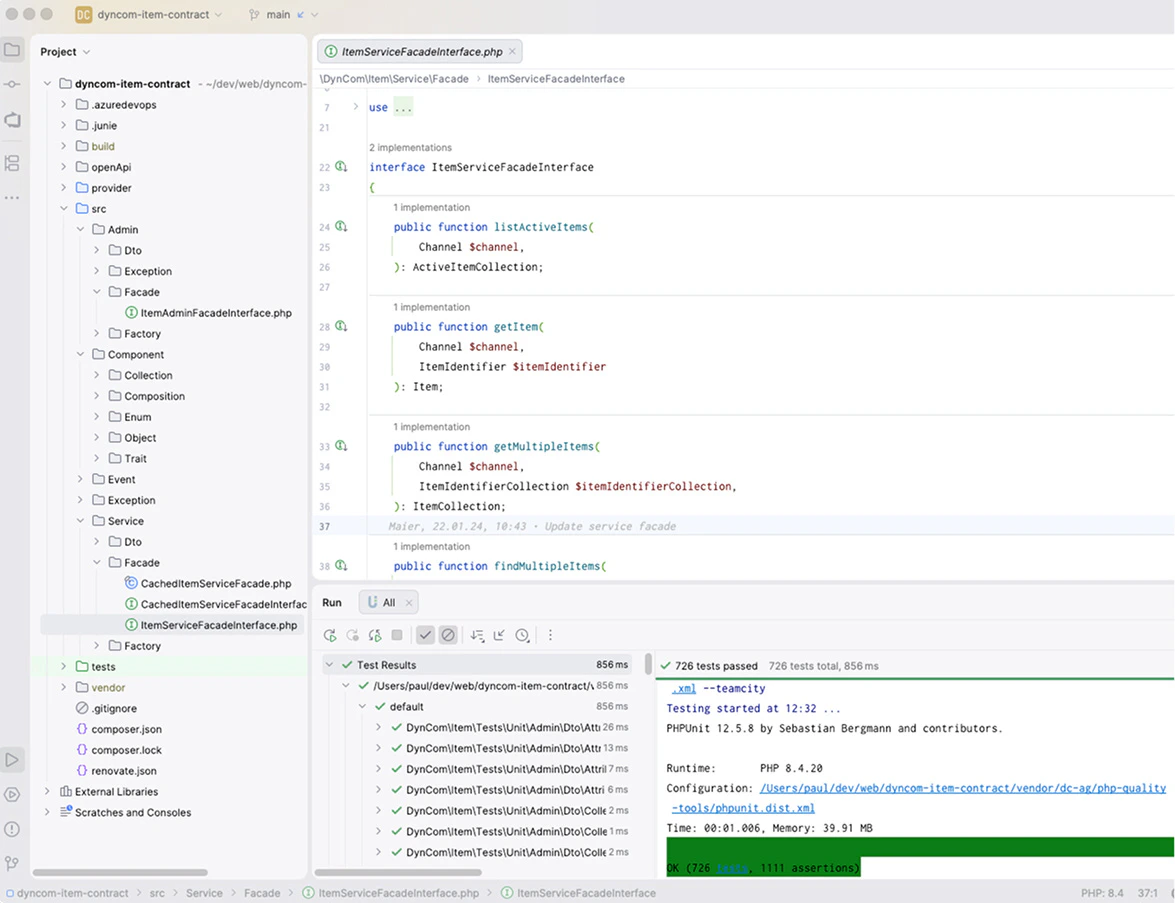1175x903 pixels.
Task: Open run toolbar more options menu
Action: [x=550, y=635]
